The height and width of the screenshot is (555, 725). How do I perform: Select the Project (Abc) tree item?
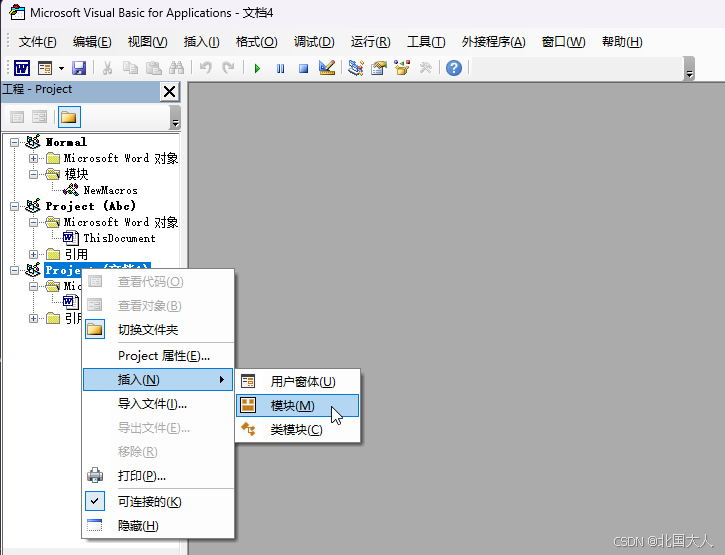91,206
